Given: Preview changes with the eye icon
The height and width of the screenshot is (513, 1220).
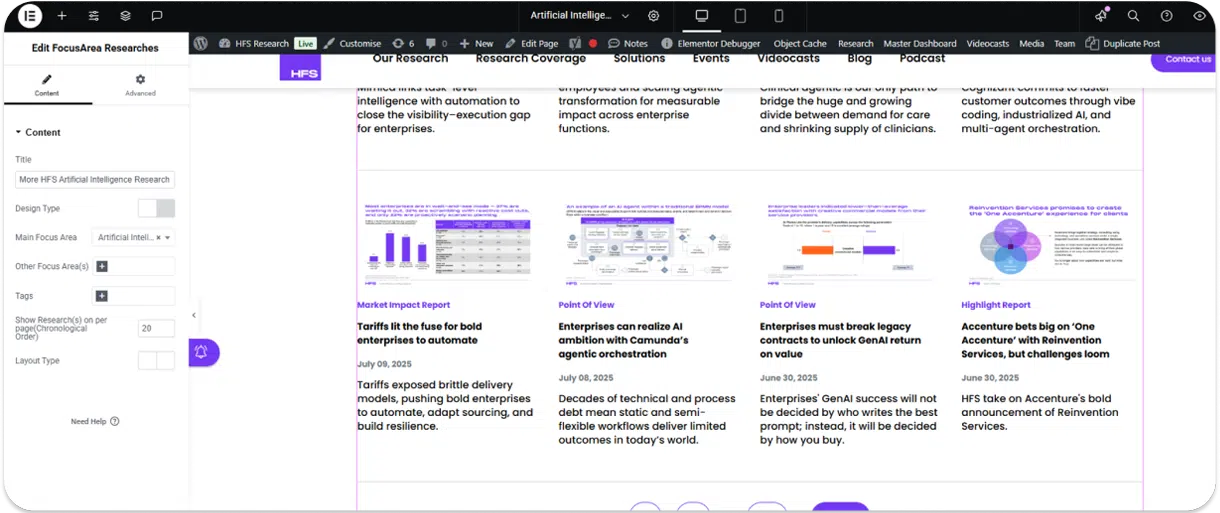Looking at the screenshot, I should click(1199, 16).
